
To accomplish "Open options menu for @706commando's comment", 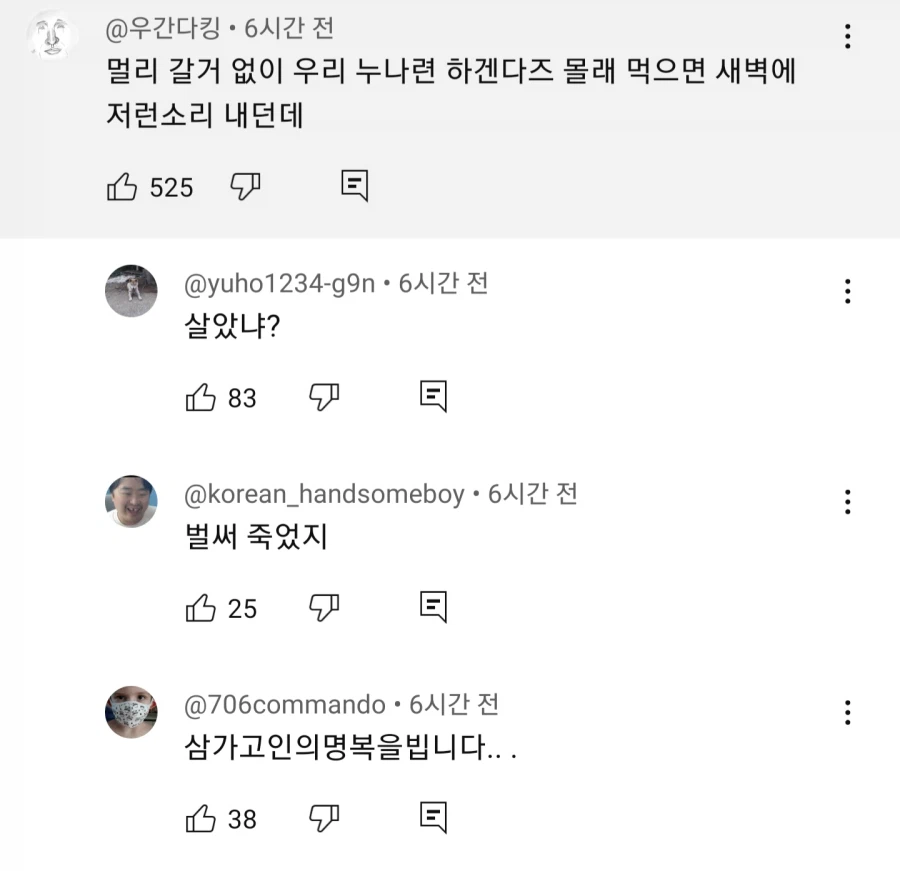I will (x=847, y=712).
